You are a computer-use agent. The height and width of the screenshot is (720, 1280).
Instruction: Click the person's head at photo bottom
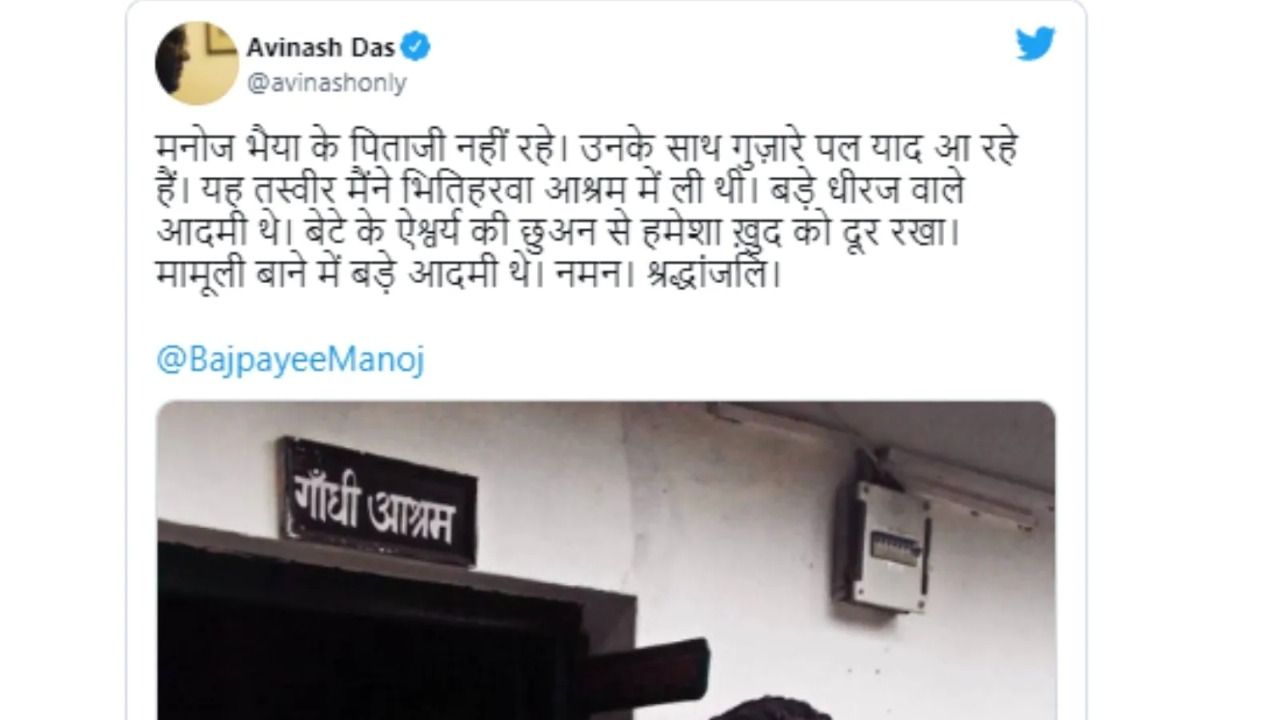pyautogui.click(x=772, y=707)
